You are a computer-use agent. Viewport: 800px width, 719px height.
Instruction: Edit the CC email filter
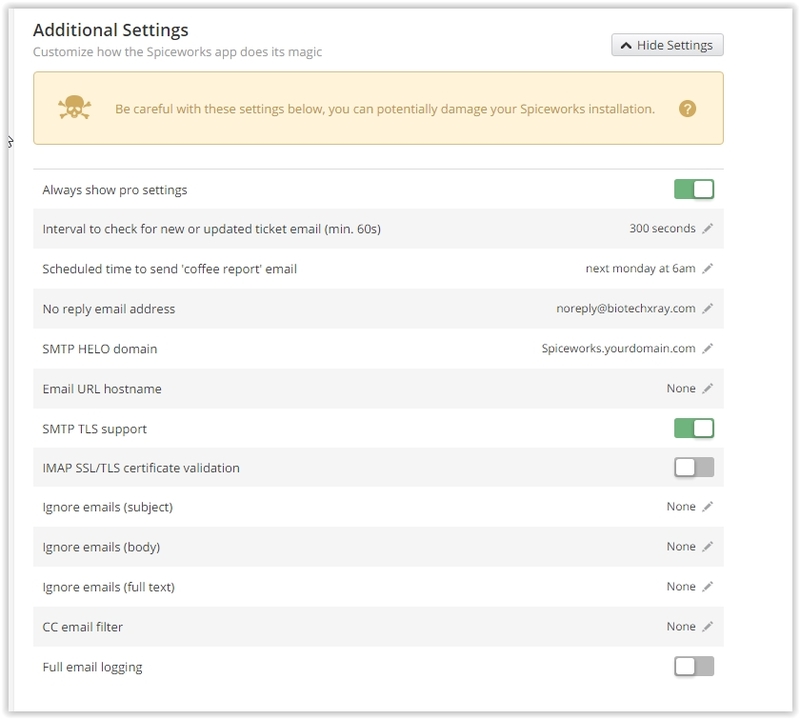pyautogui.click(x=709, y=626)
